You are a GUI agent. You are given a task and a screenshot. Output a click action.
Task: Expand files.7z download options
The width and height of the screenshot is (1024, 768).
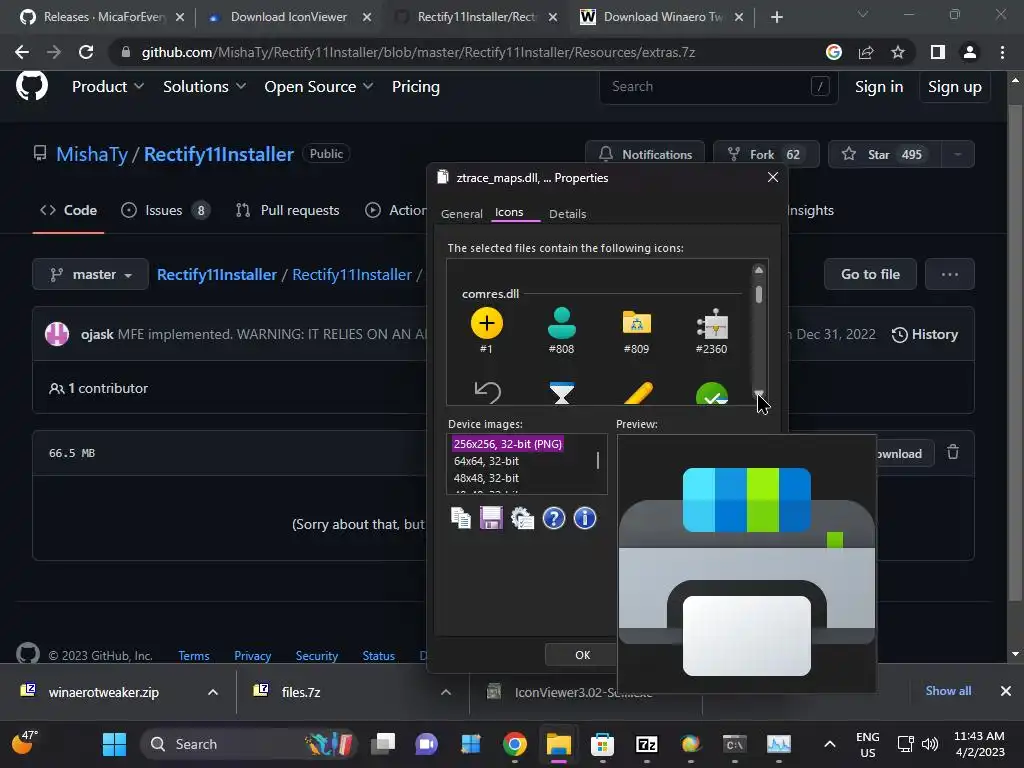tap(446, 692)
